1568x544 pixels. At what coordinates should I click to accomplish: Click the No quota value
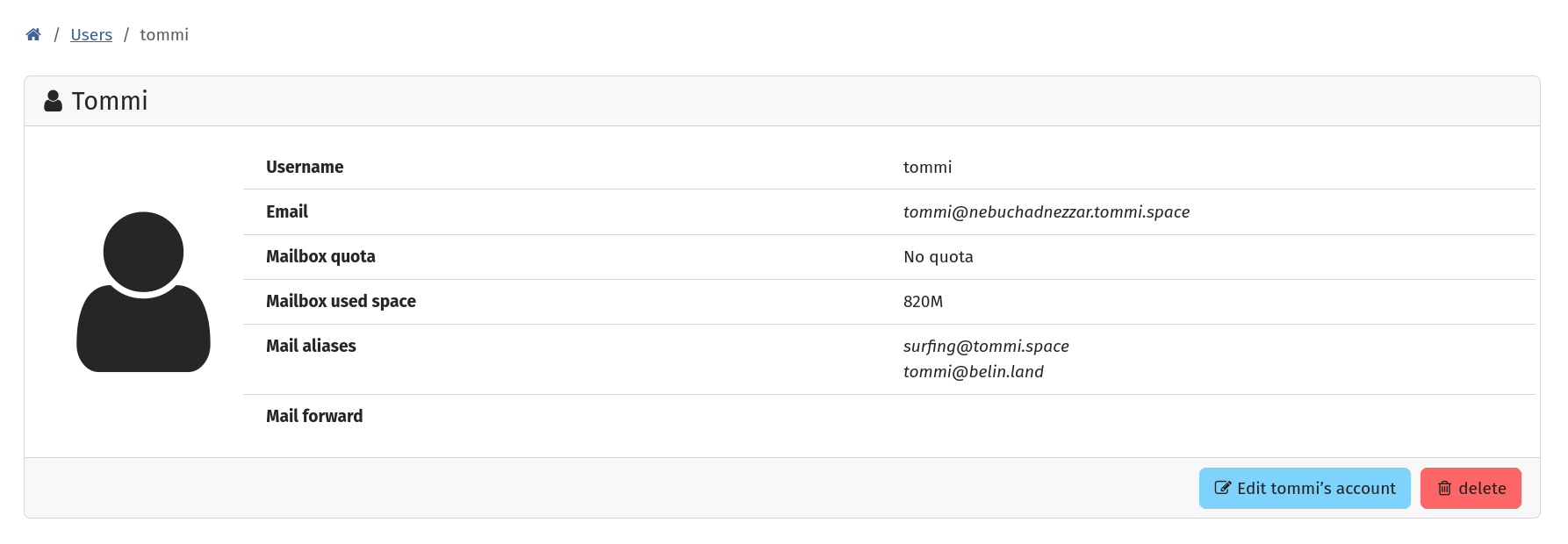click(938, 257)
